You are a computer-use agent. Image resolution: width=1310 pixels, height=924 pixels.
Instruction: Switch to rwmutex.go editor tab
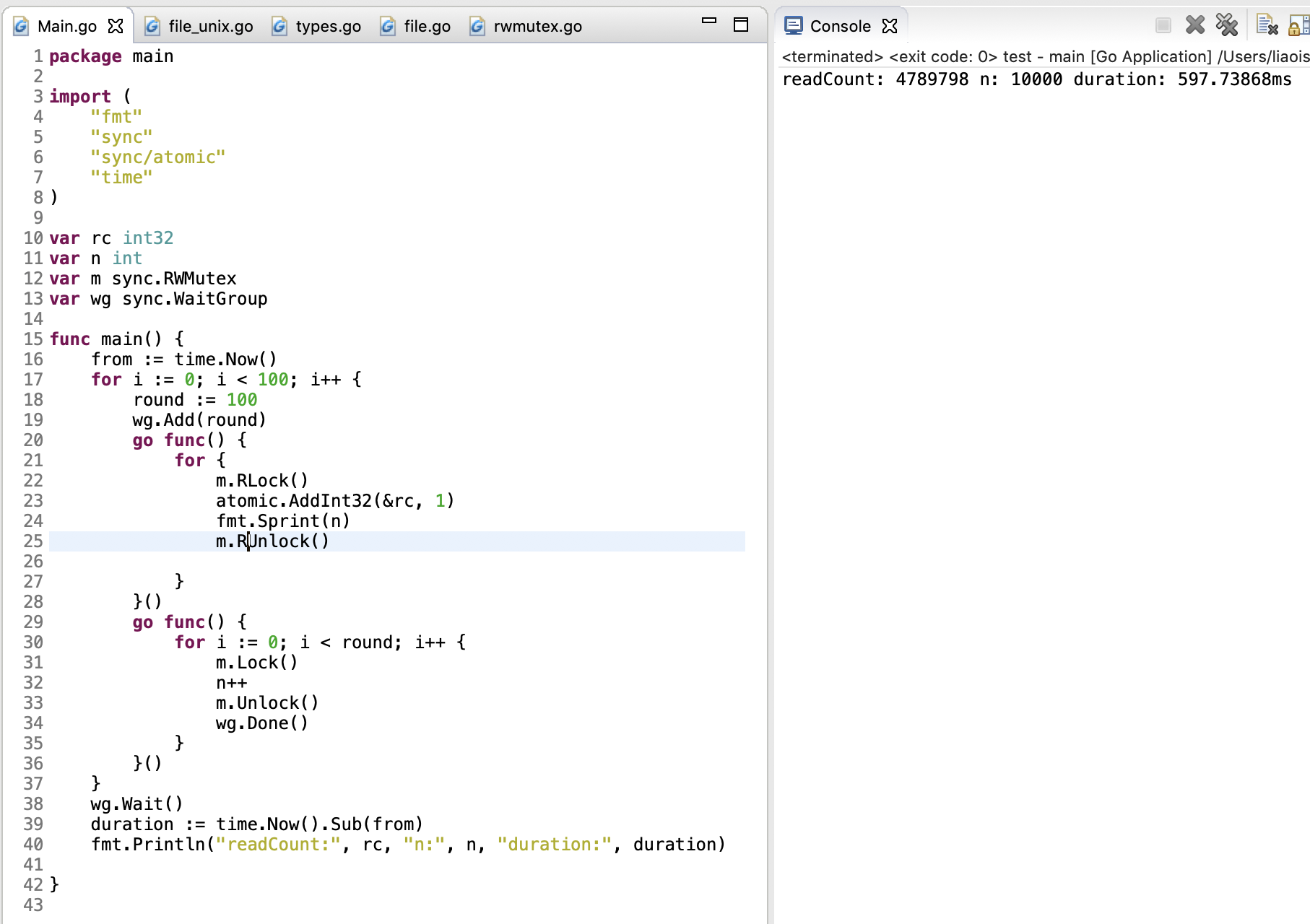pyautogui.click(x=537, y=27)
